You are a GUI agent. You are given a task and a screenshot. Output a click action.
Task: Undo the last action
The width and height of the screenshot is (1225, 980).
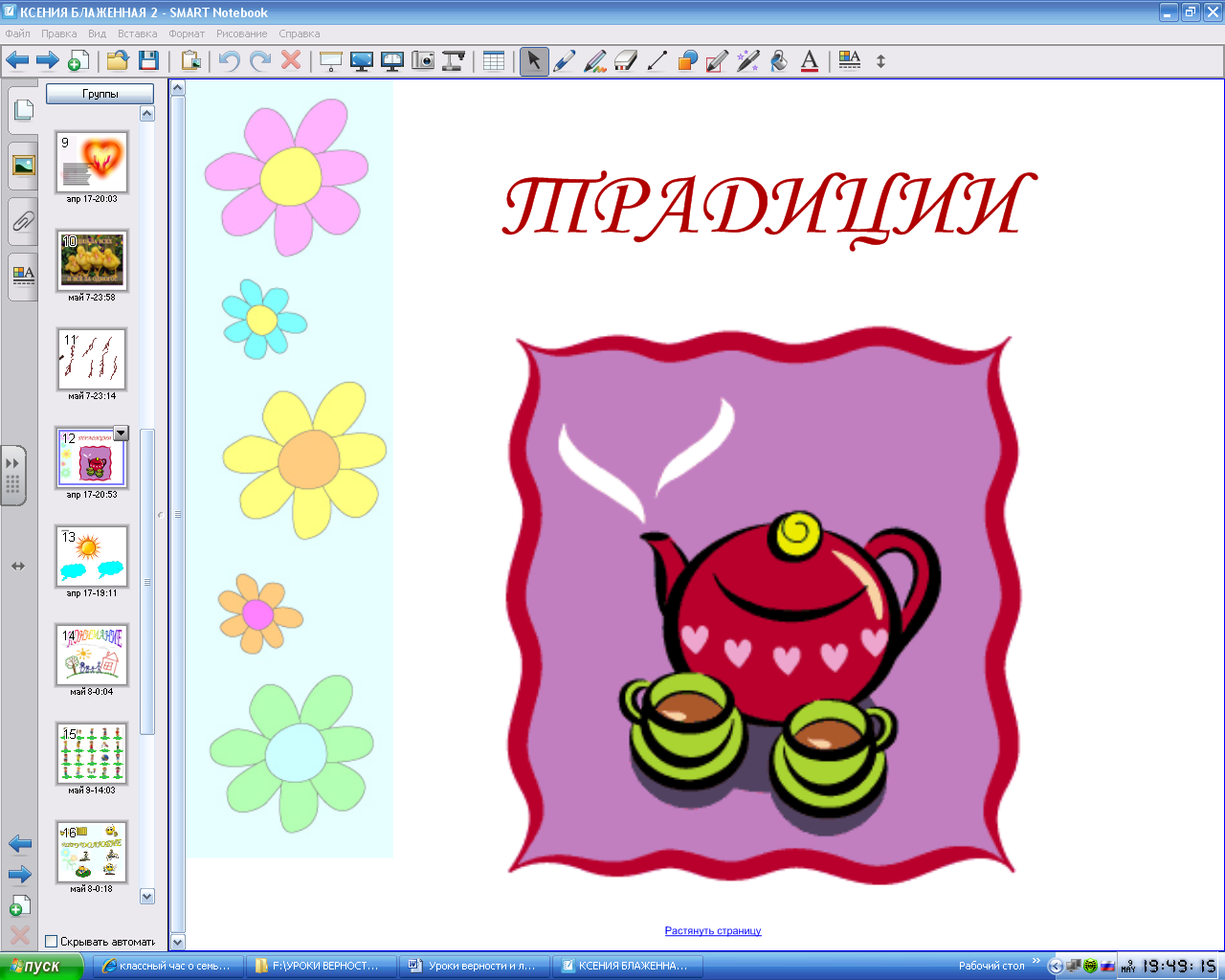[x=229, y=60]
